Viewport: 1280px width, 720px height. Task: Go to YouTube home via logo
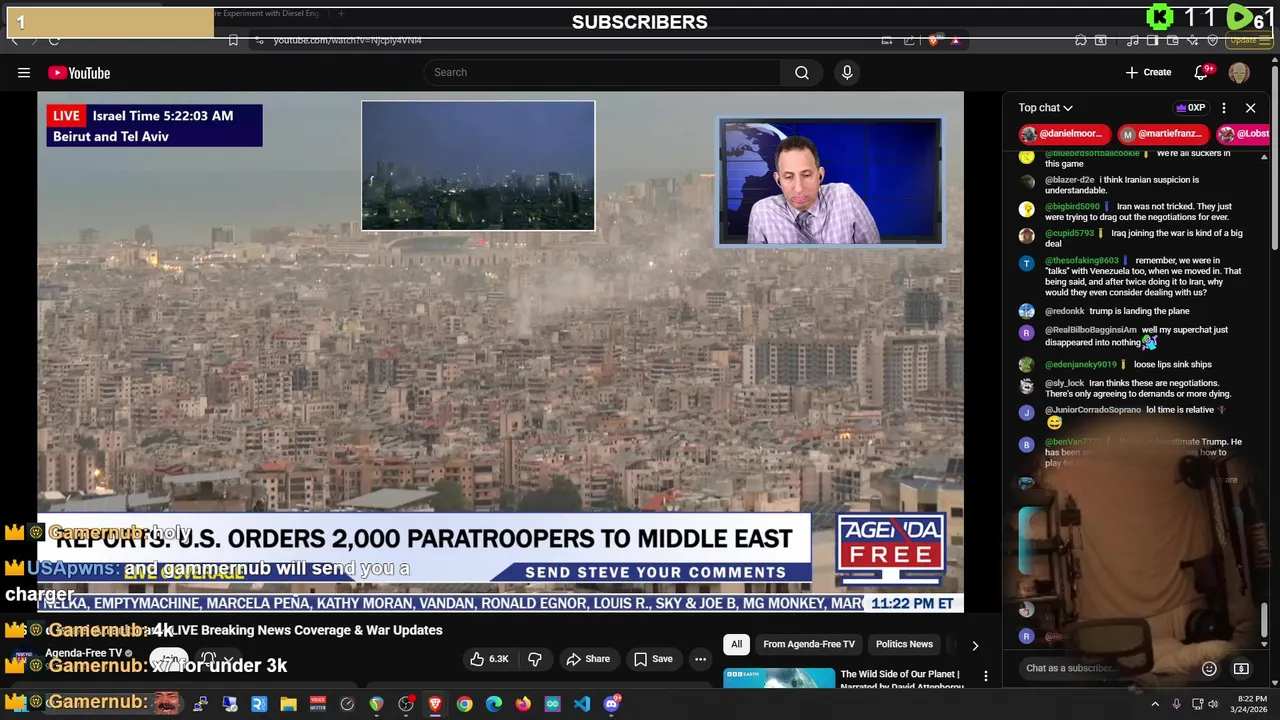[x=79, y=72]
